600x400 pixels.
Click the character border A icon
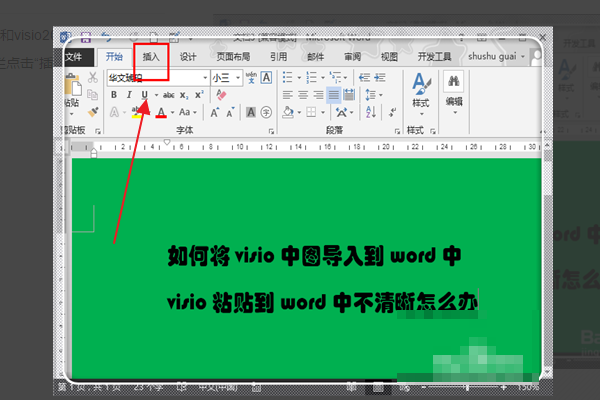[x=266, y=77]
